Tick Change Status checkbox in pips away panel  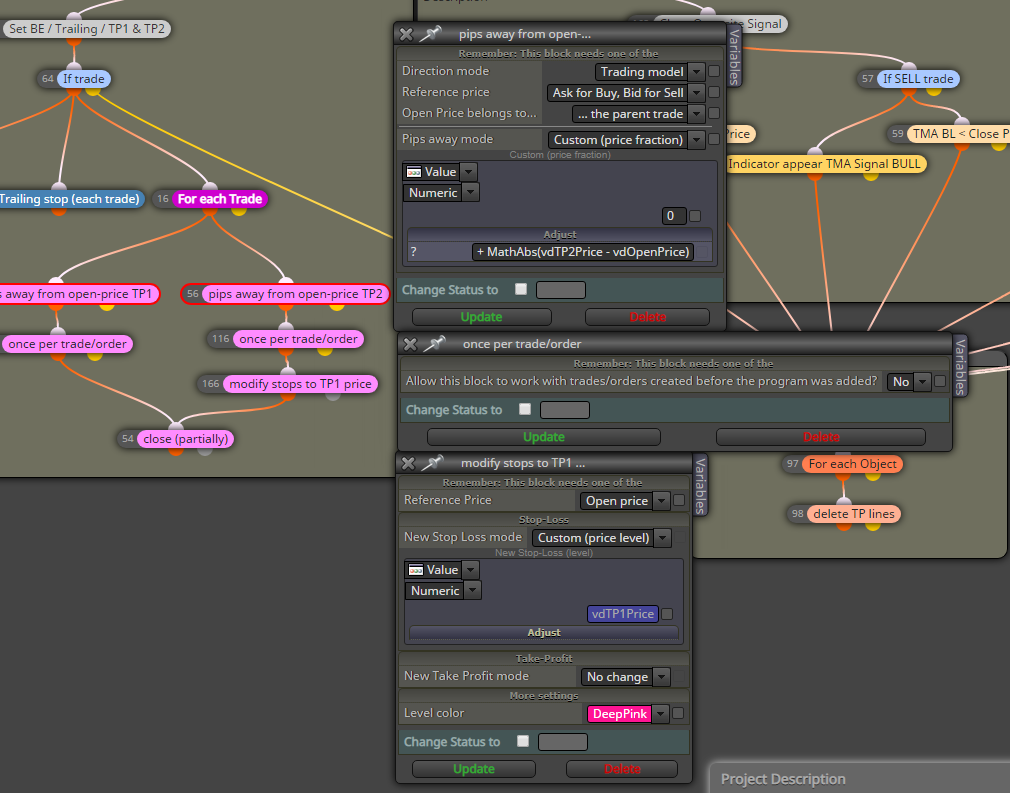521,289
